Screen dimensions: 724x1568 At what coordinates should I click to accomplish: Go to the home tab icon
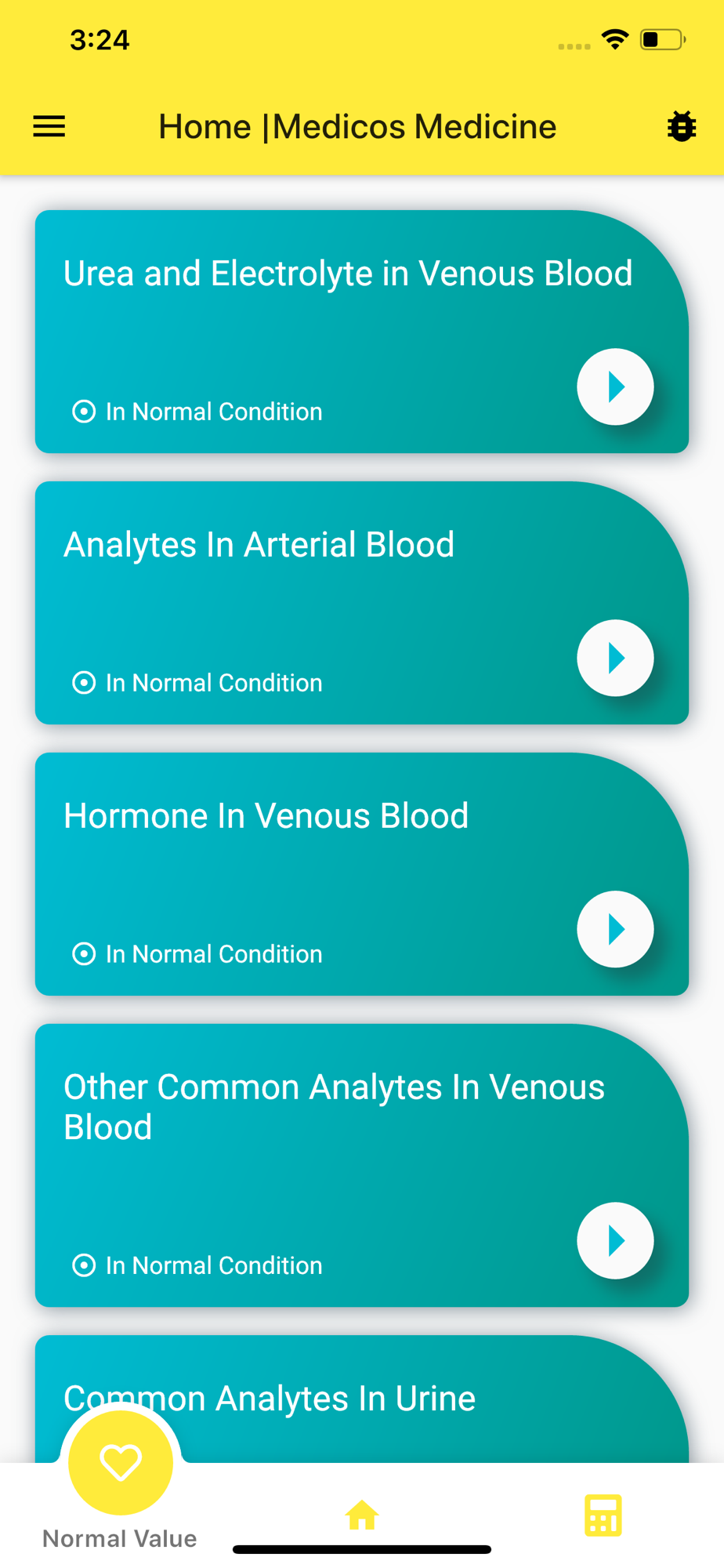[x=362, y=1515]
